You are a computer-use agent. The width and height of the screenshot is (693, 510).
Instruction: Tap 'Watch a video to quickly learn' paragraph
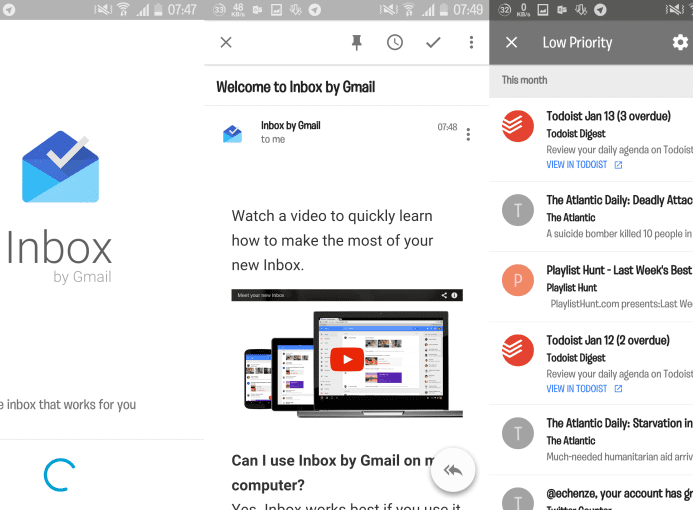(332, 240)
